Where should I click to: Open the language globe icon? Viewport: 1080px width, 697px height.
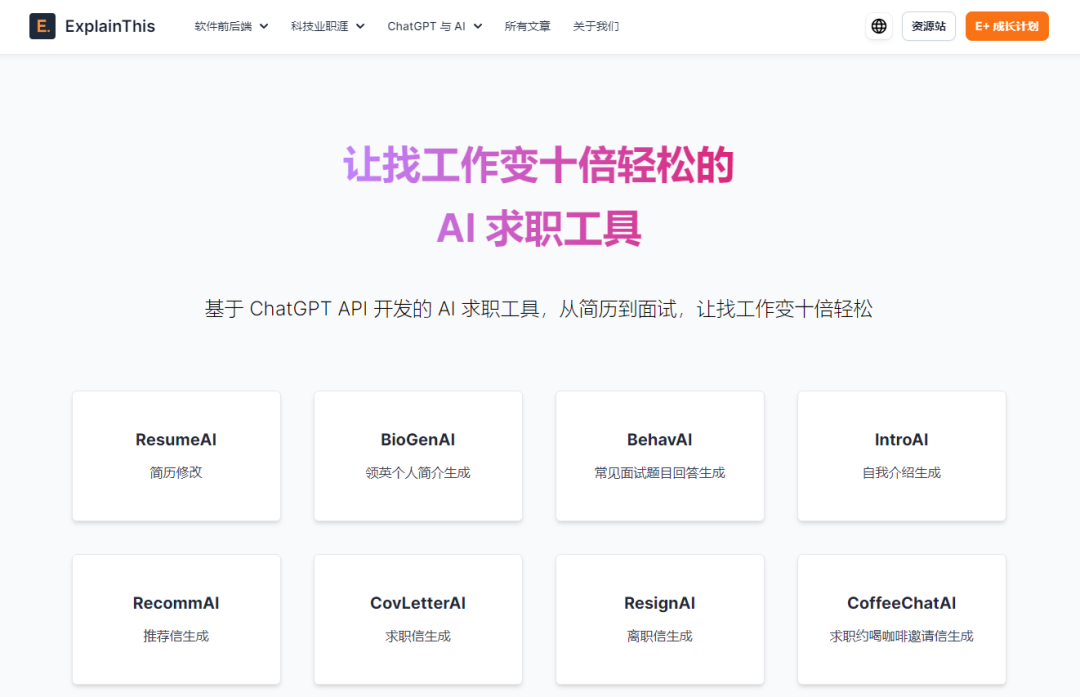[879, 26]
